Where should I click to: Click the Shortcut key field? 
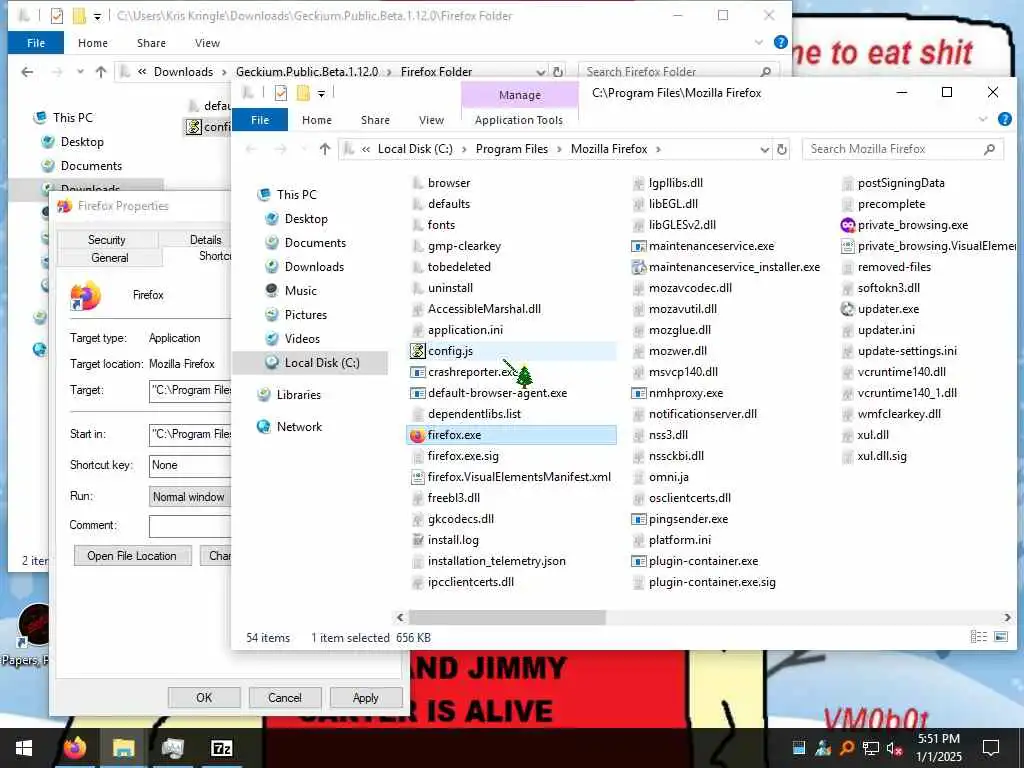coord(189,466)
